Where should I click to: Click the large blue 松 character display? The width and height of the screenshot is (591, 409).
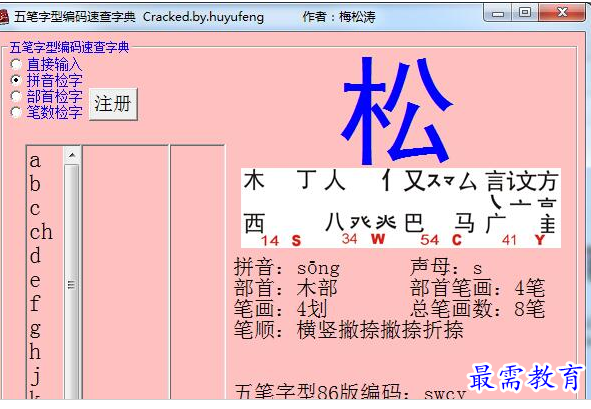[398, 110]
